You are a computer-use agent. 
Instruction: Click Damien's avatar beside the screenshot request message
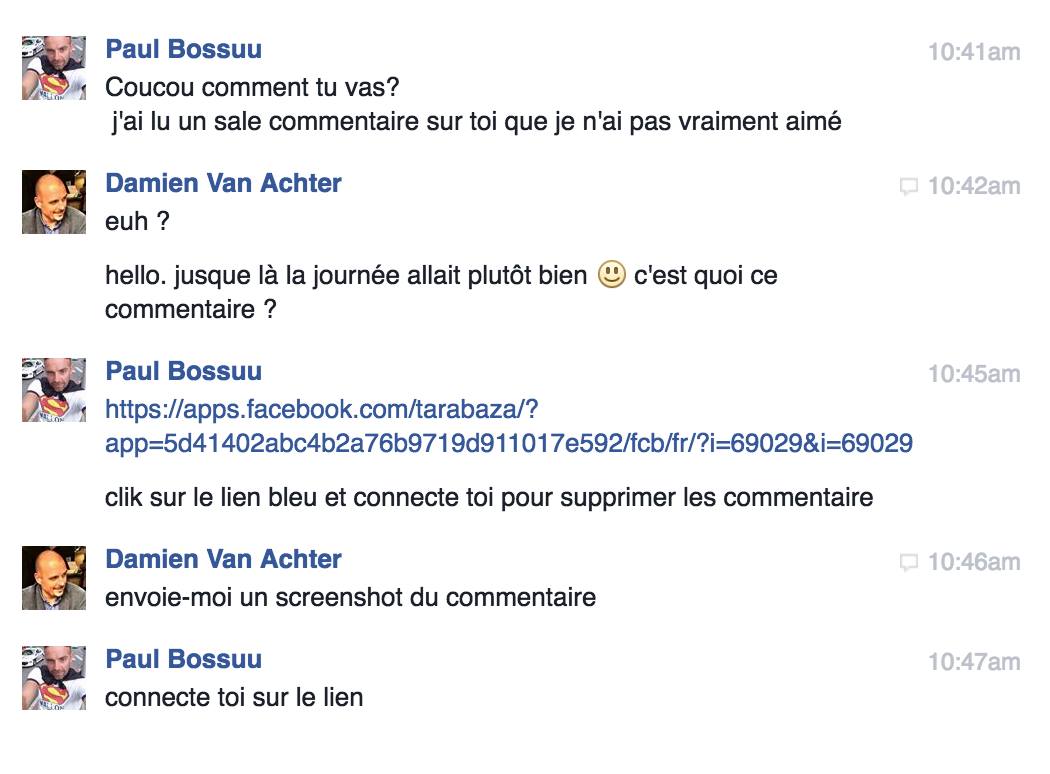point(54,578)
